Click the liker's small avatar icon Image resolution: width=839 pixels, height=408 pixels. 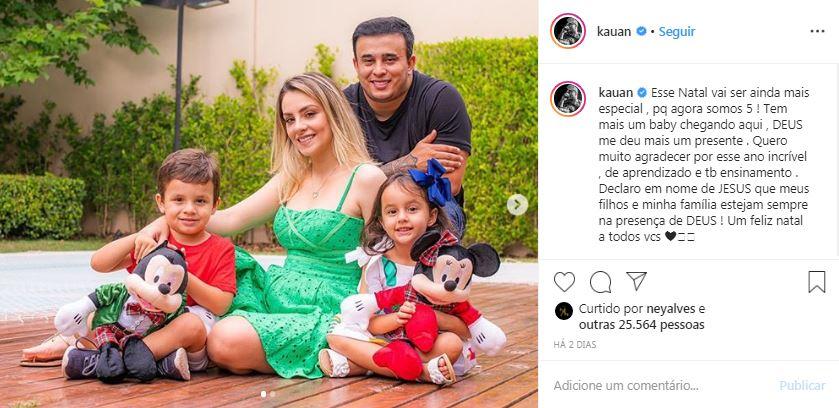coord(564,311)
